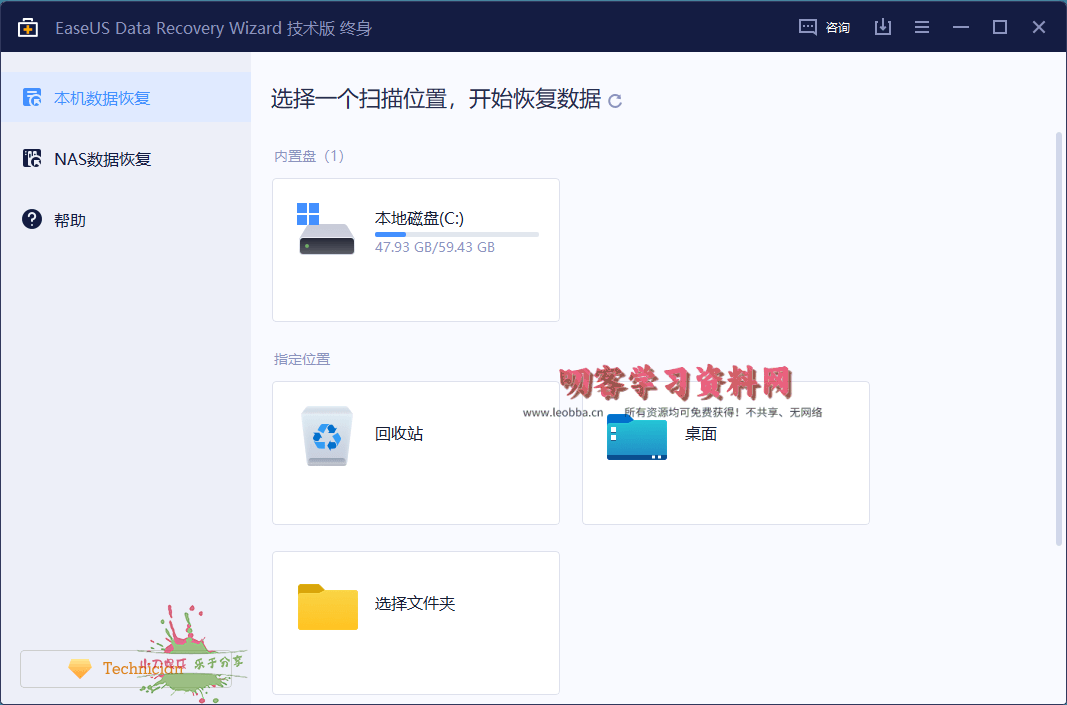Open 选择文件夹 to pick folder
This screenshot has height=705, width=1067.
pyautogui.click(x=416, y=623)
